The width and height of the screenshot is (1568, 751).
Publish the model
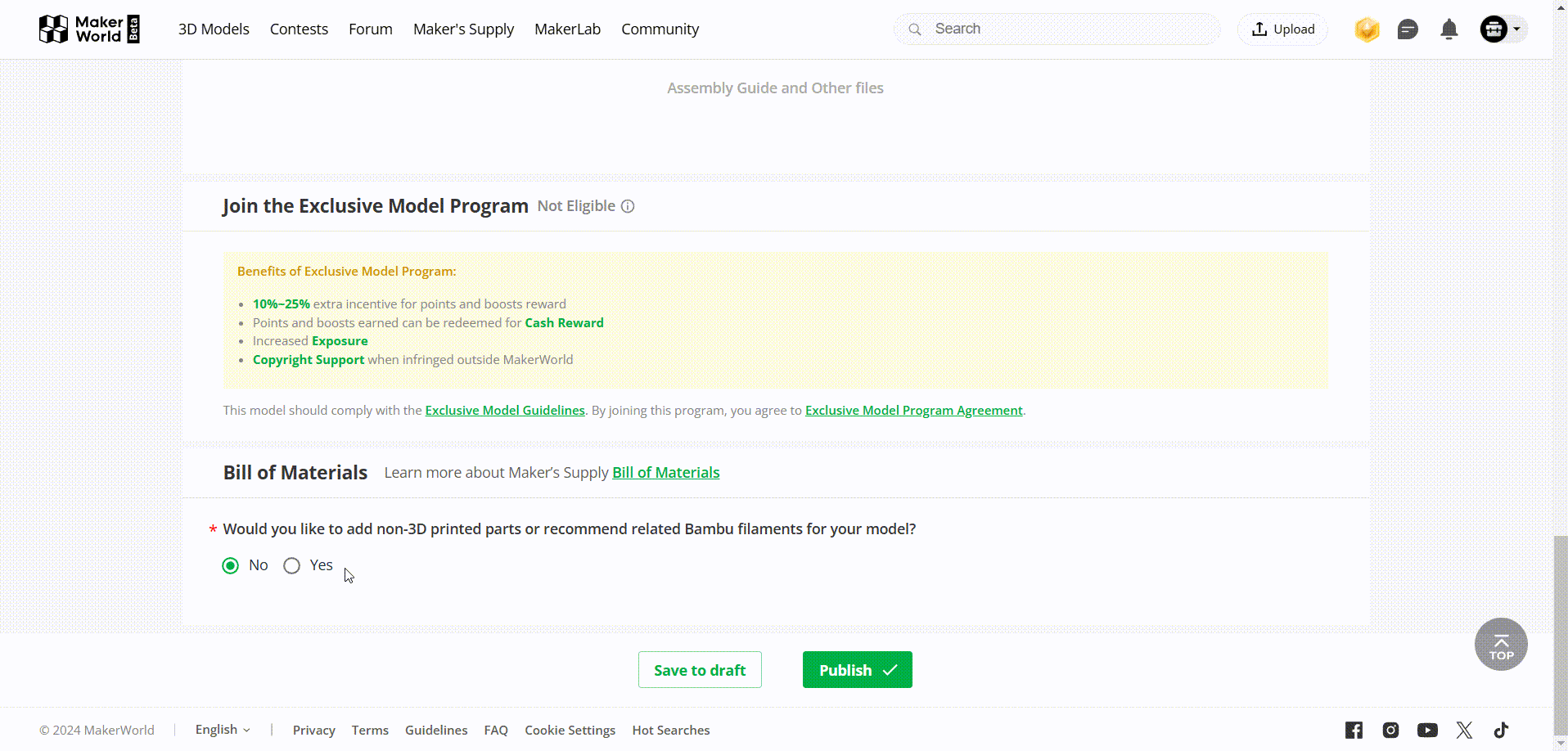click(857, 670)
